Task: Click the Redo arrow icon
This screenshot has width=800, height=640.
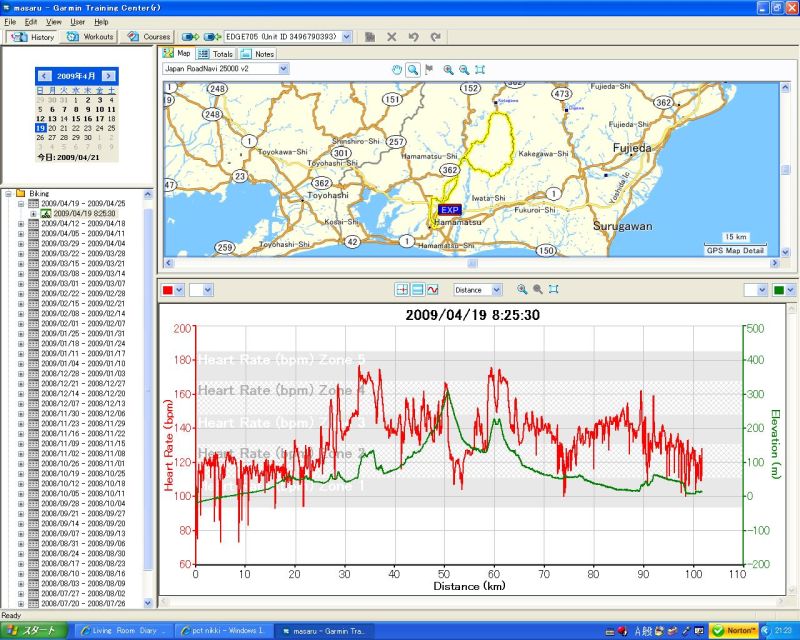Action: [435, 37]
